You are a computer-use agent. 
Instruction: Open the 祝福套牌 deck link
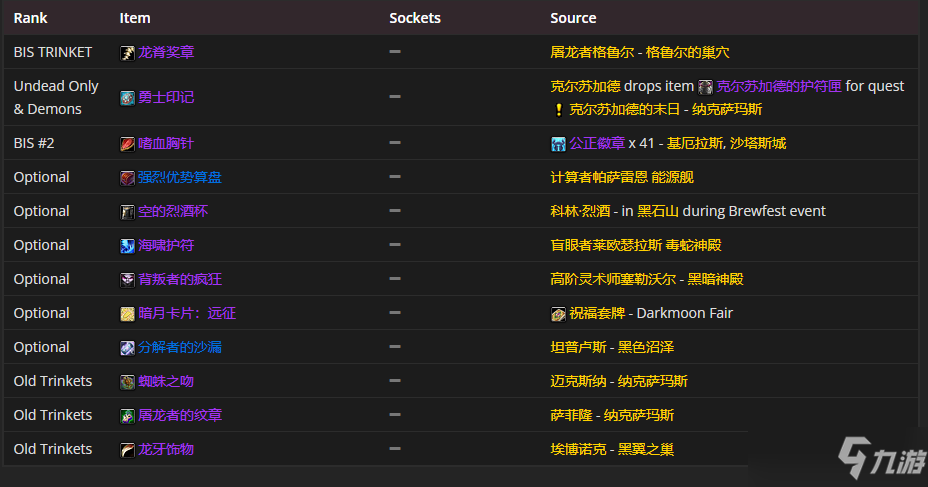point(597,313)
